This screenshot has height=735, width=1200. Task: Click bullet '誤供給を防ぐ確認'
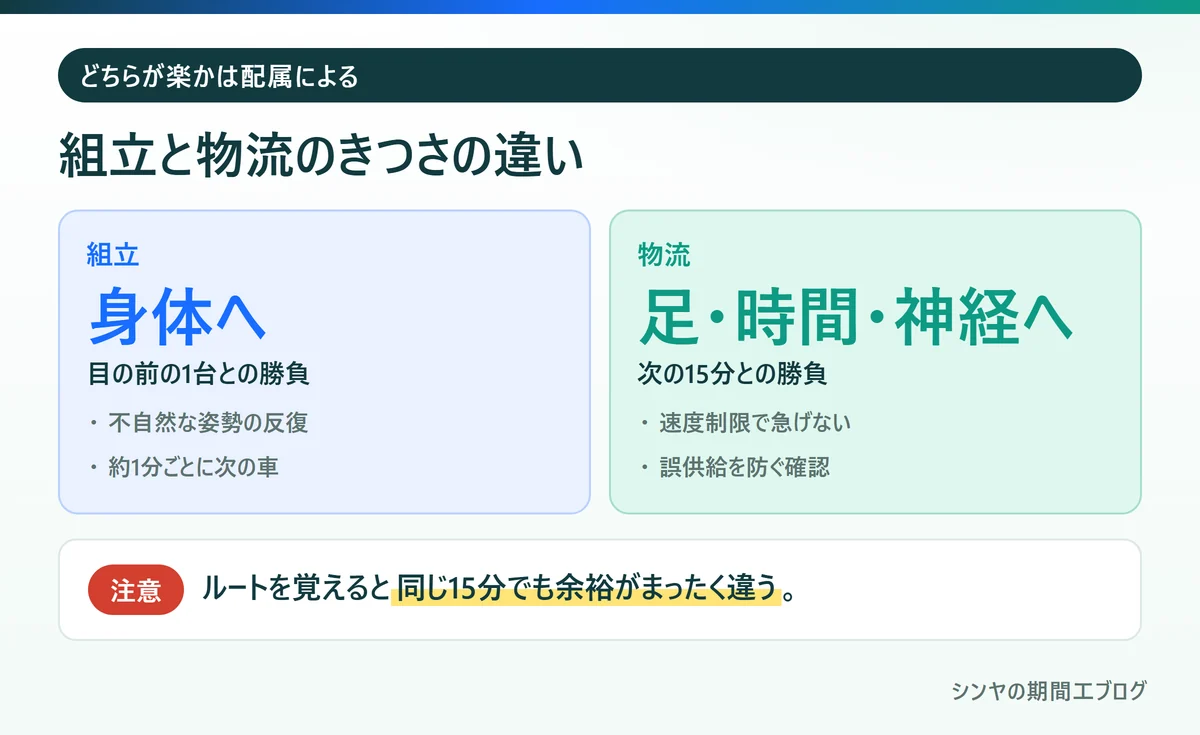[744, 467]
